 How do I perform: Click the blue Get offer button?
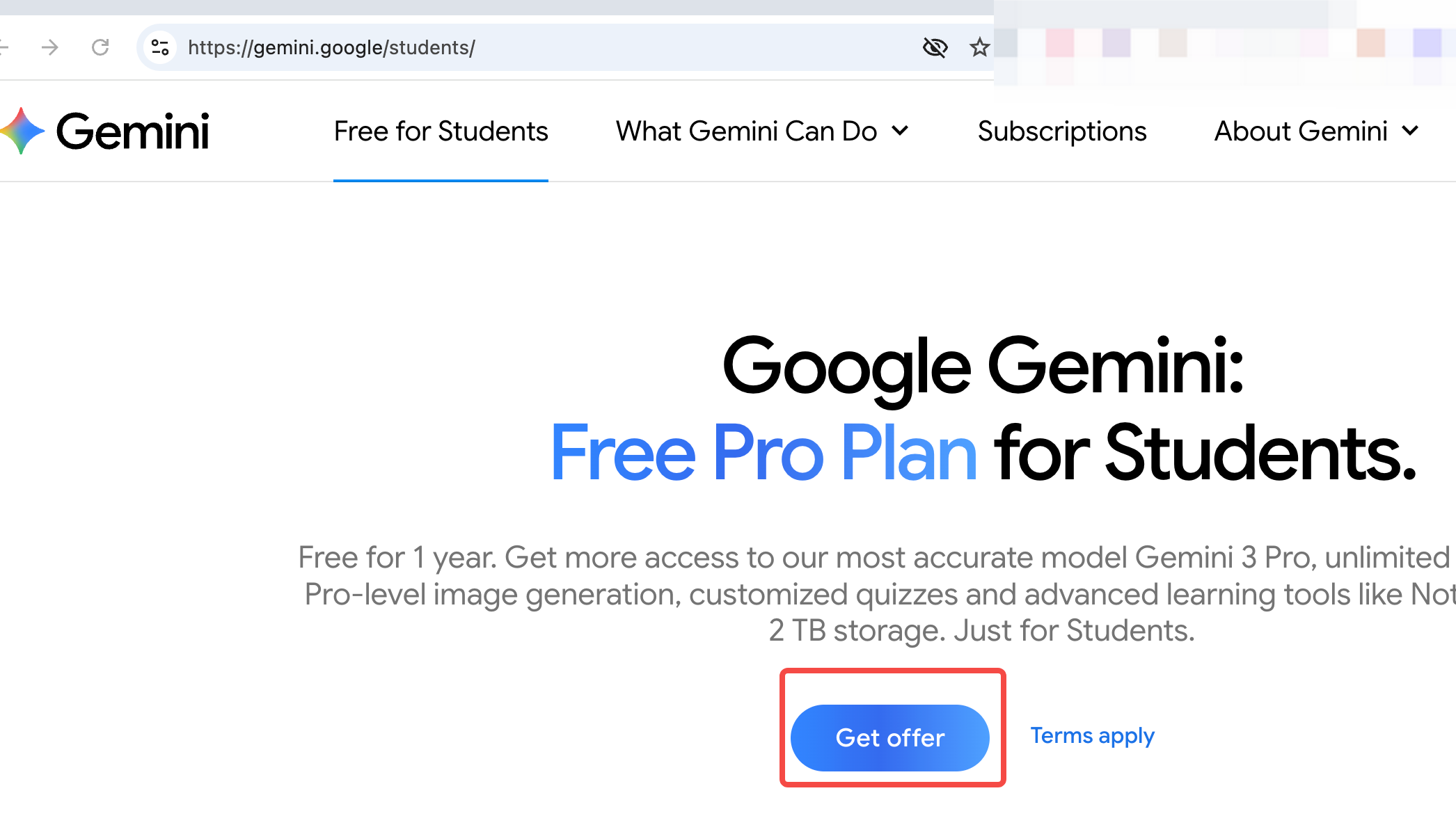(890, 737)
